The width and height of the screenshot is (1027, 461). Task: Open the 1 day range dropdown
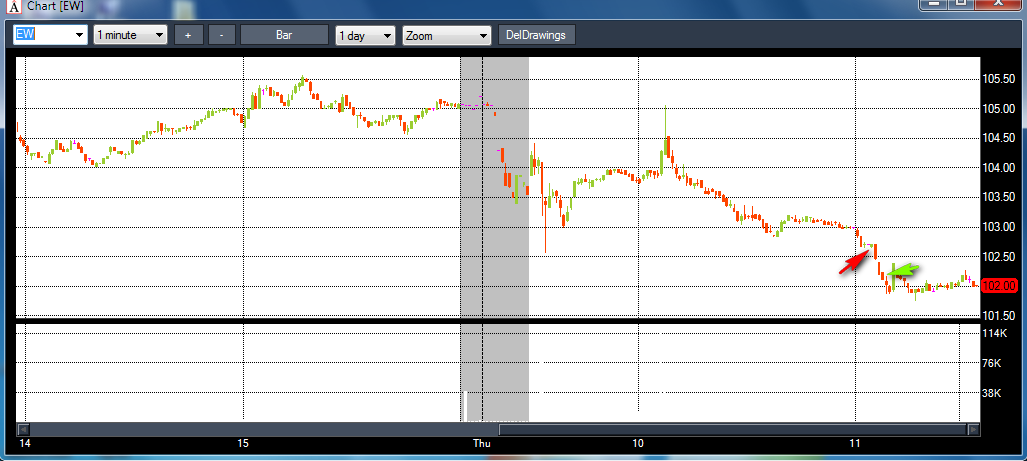[387, 36]
